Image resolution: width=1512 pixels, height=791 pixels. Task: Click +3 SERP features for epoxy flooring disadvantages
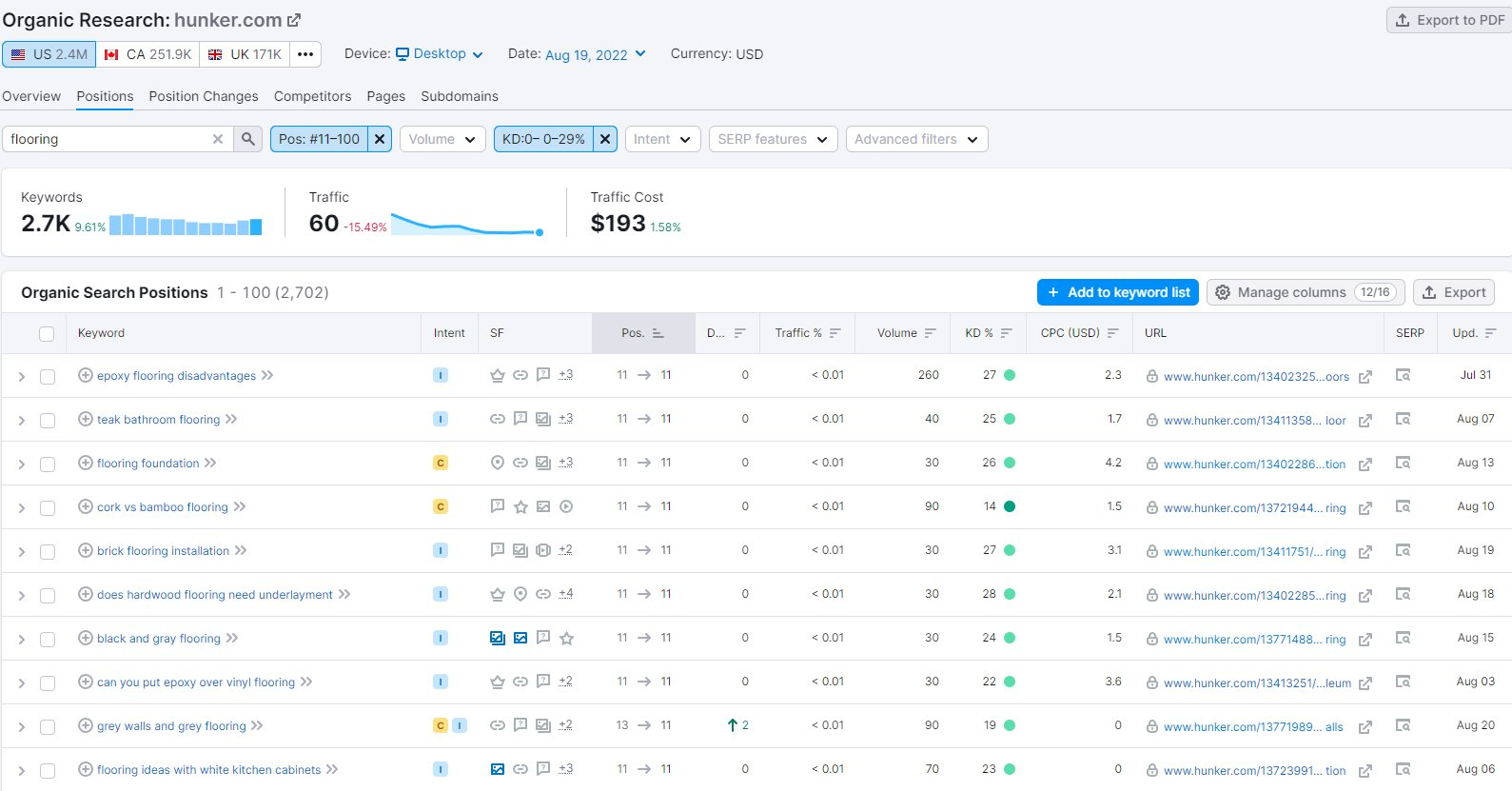[566, 375]
